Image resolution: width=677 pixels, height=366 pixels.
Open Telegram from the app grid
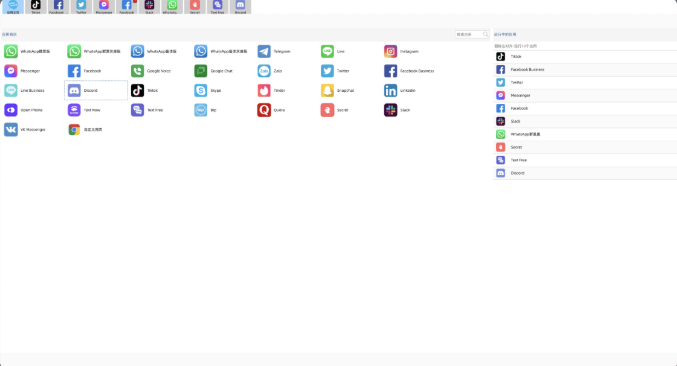click(274, 51)
